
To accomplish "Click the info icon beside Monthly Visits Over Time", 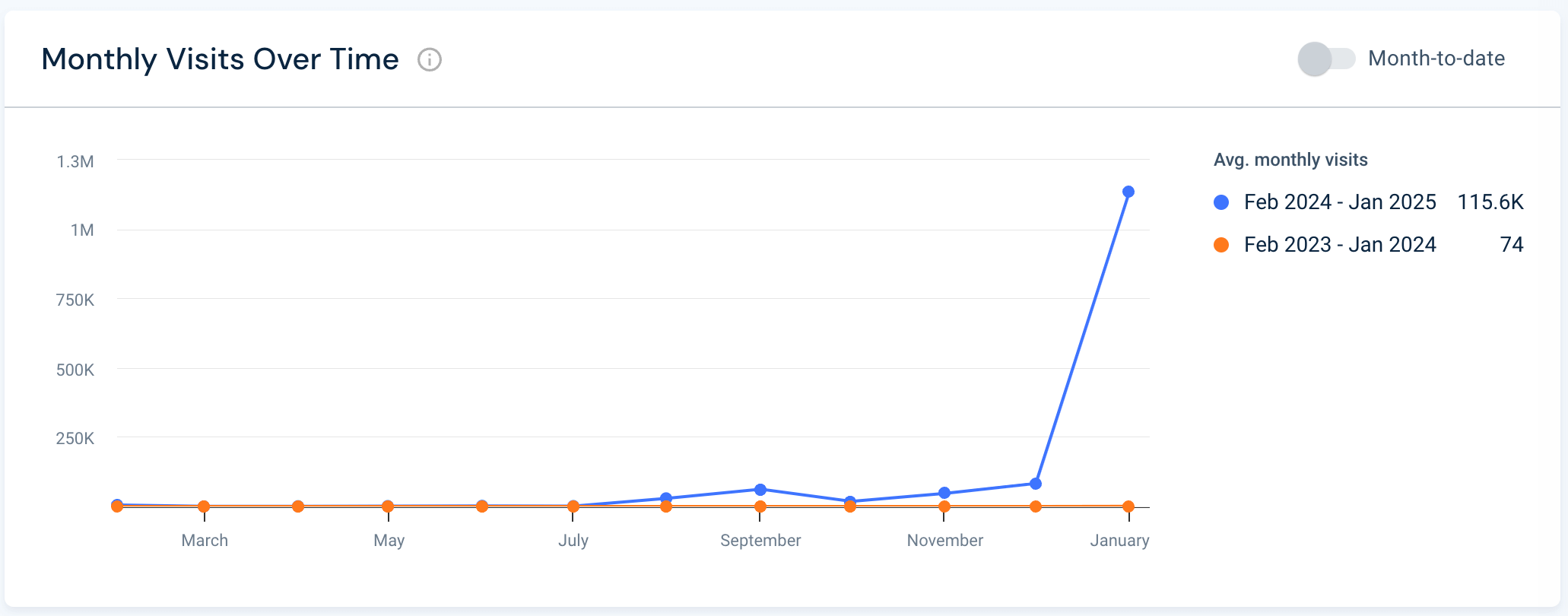I will (x=429, y=60).
